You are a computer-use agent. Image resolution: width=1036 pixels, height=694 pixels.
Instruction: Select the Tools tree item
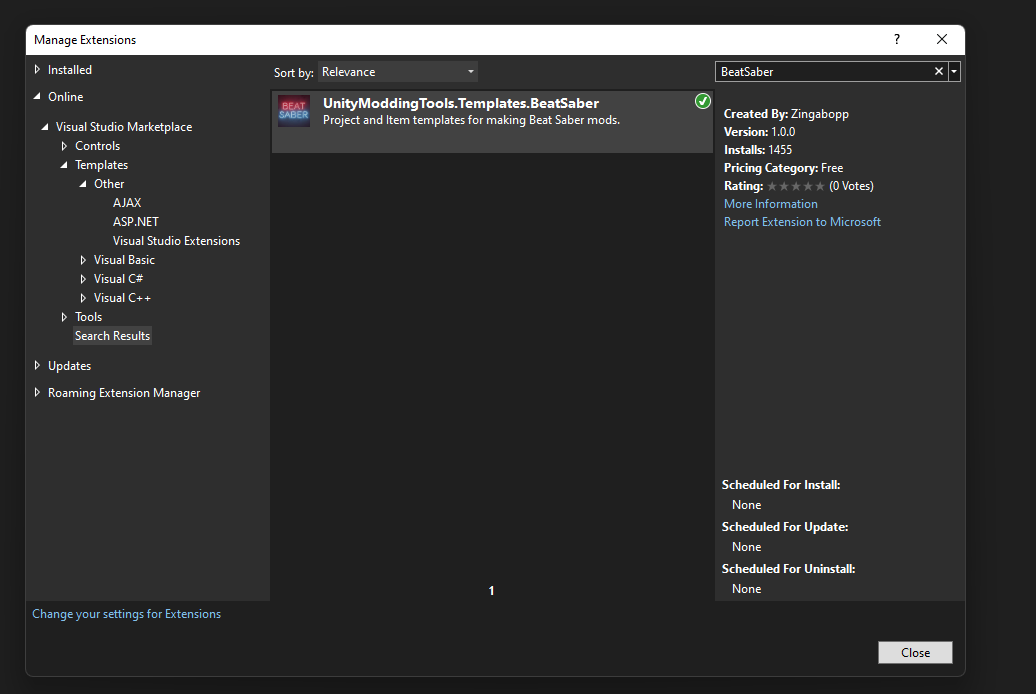(89, 317)
